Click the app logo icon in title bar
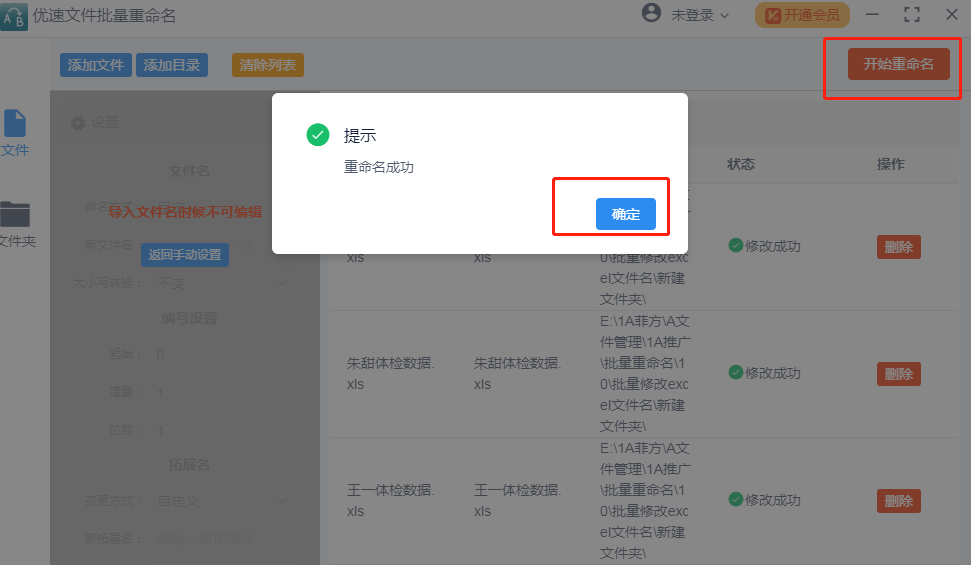 click(x=13, y=16)
